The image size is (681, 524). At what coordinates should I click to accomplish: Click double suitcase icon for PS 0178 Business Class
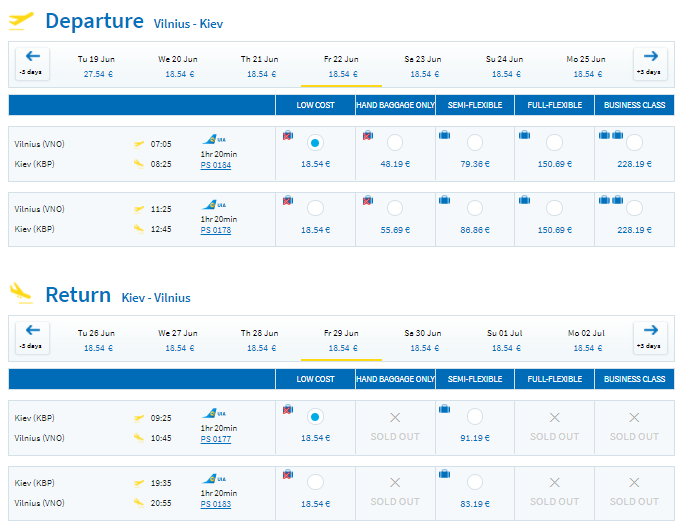tap(611, 200)
